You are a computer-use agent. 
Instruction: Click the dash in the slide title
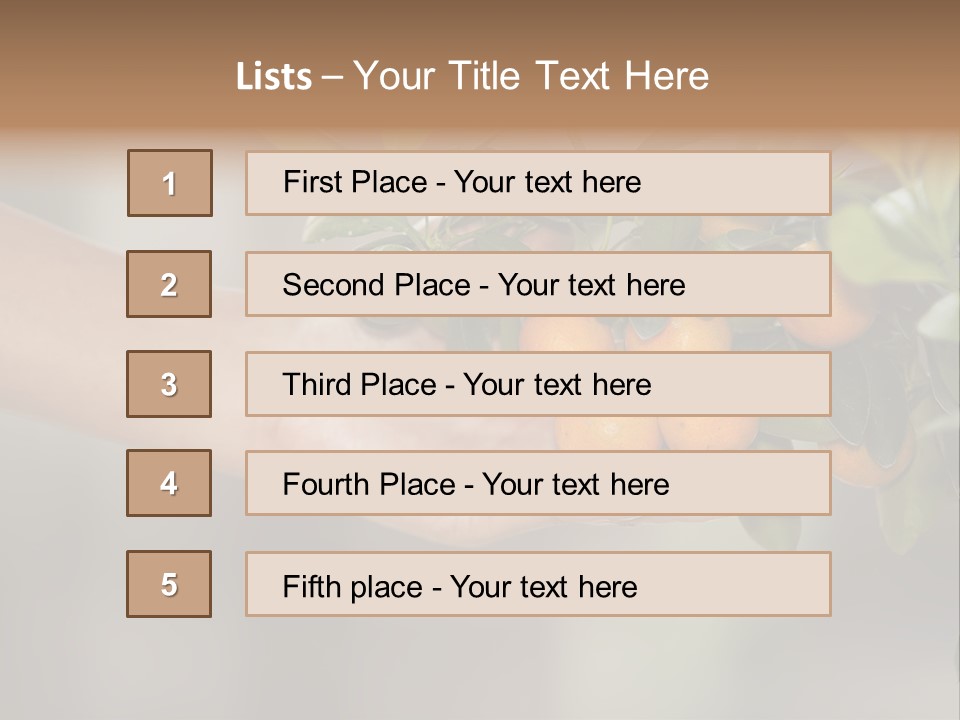coord(332,77)
